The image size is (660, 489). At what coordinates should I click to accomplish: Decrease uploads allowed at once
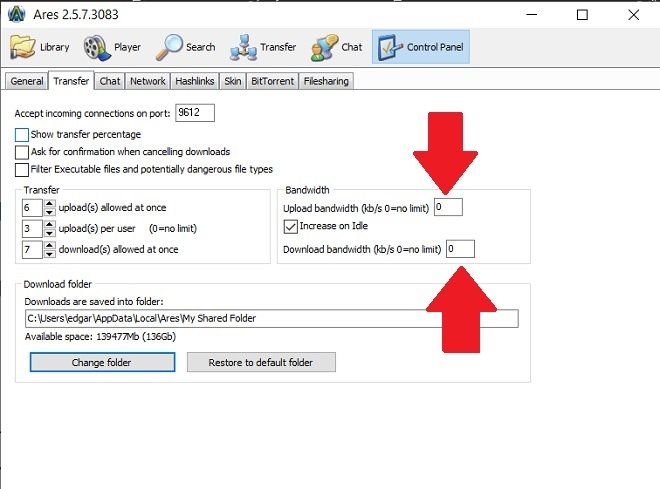tap(49, 212)
